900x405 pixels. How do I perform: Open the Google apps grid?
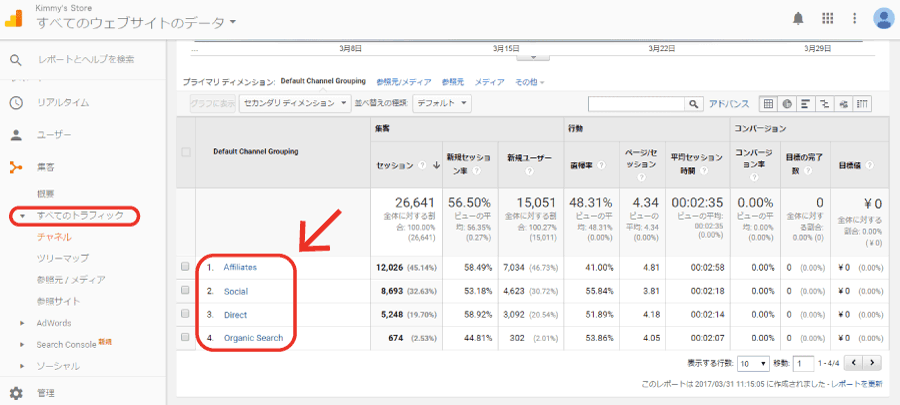click(827, 18)
